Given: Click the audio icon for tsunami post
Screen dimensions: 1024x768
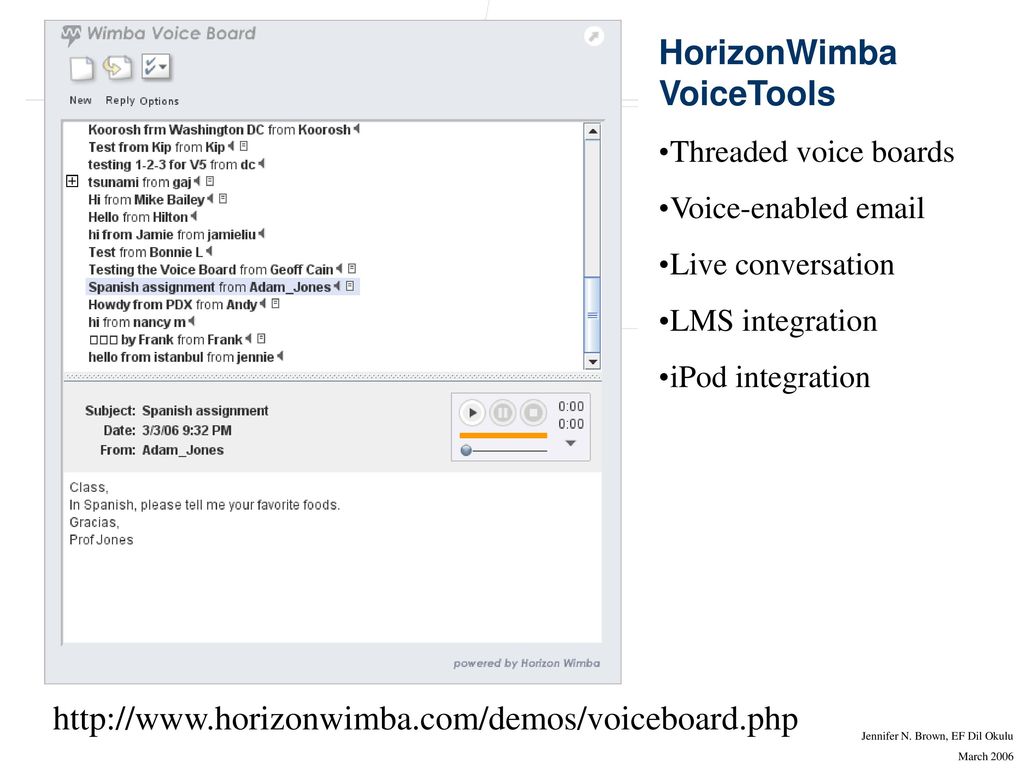Looking at the screenshot, I should pyautogui.click(x=197, y=182).
